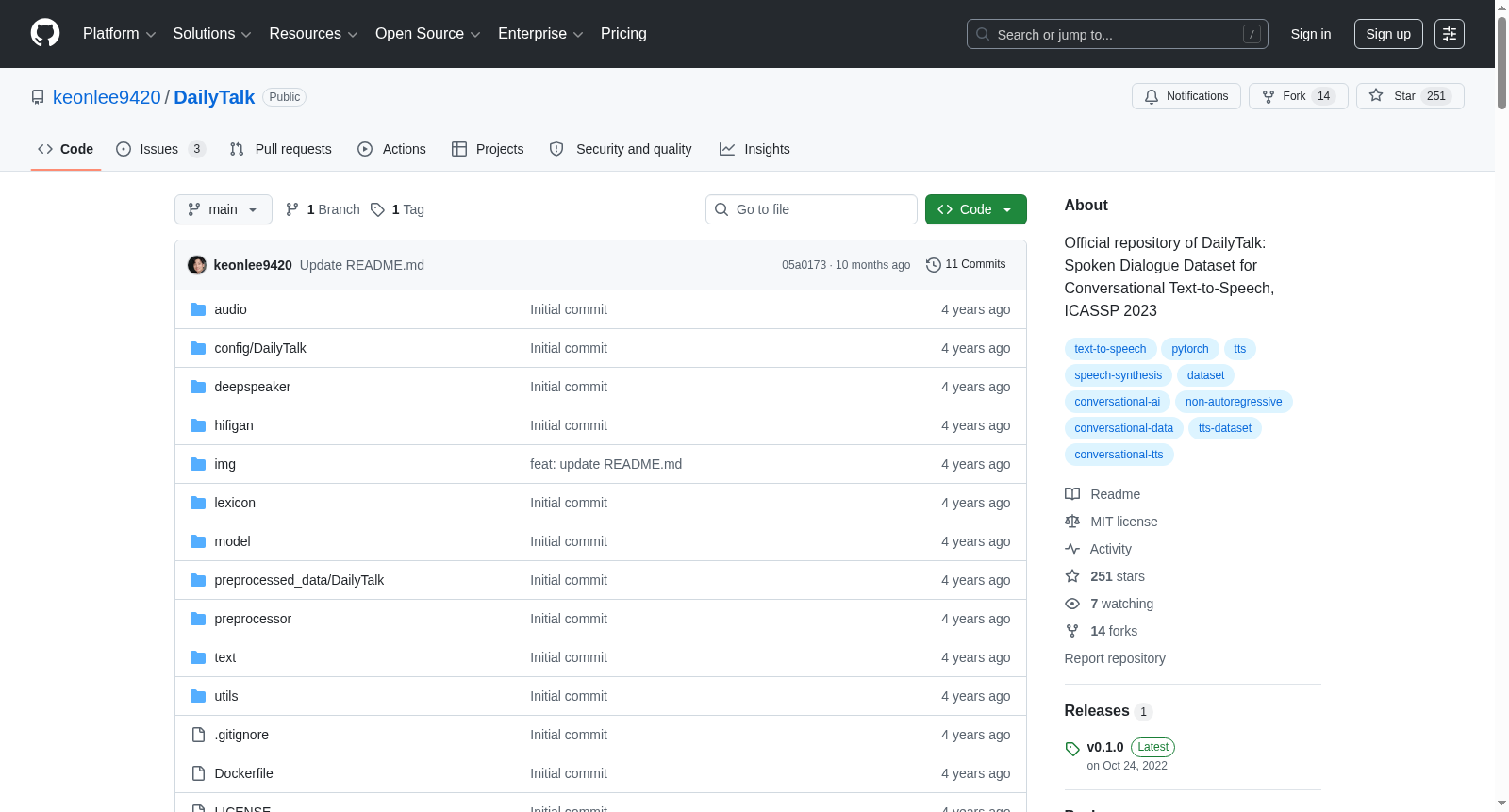Click the deepspeaker folder icon
Image resolution: width=1509 pixels, height=812 pixels.
pos(198,387)
